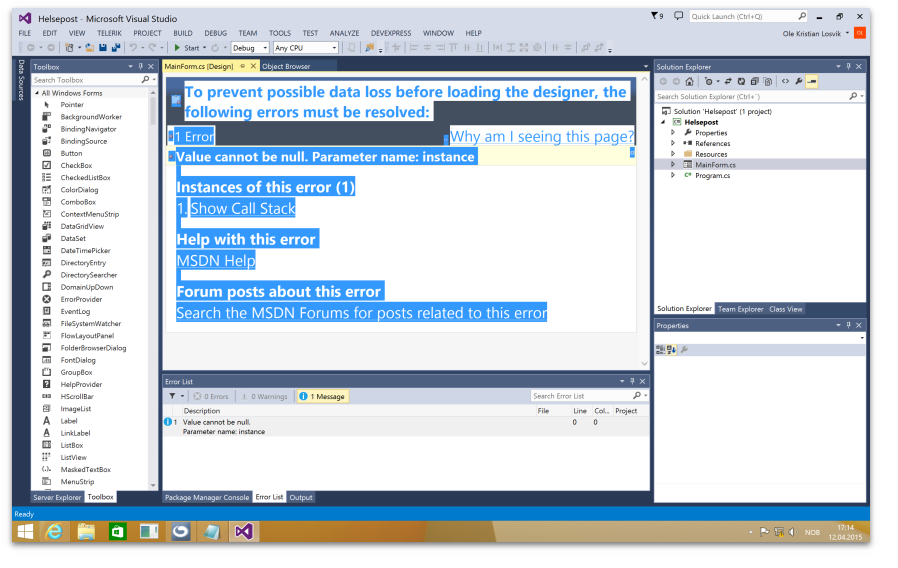Switch to the Class View tab
Viewport: 898px width, 568px height.
pyautogui.click(x=785, y=309)
